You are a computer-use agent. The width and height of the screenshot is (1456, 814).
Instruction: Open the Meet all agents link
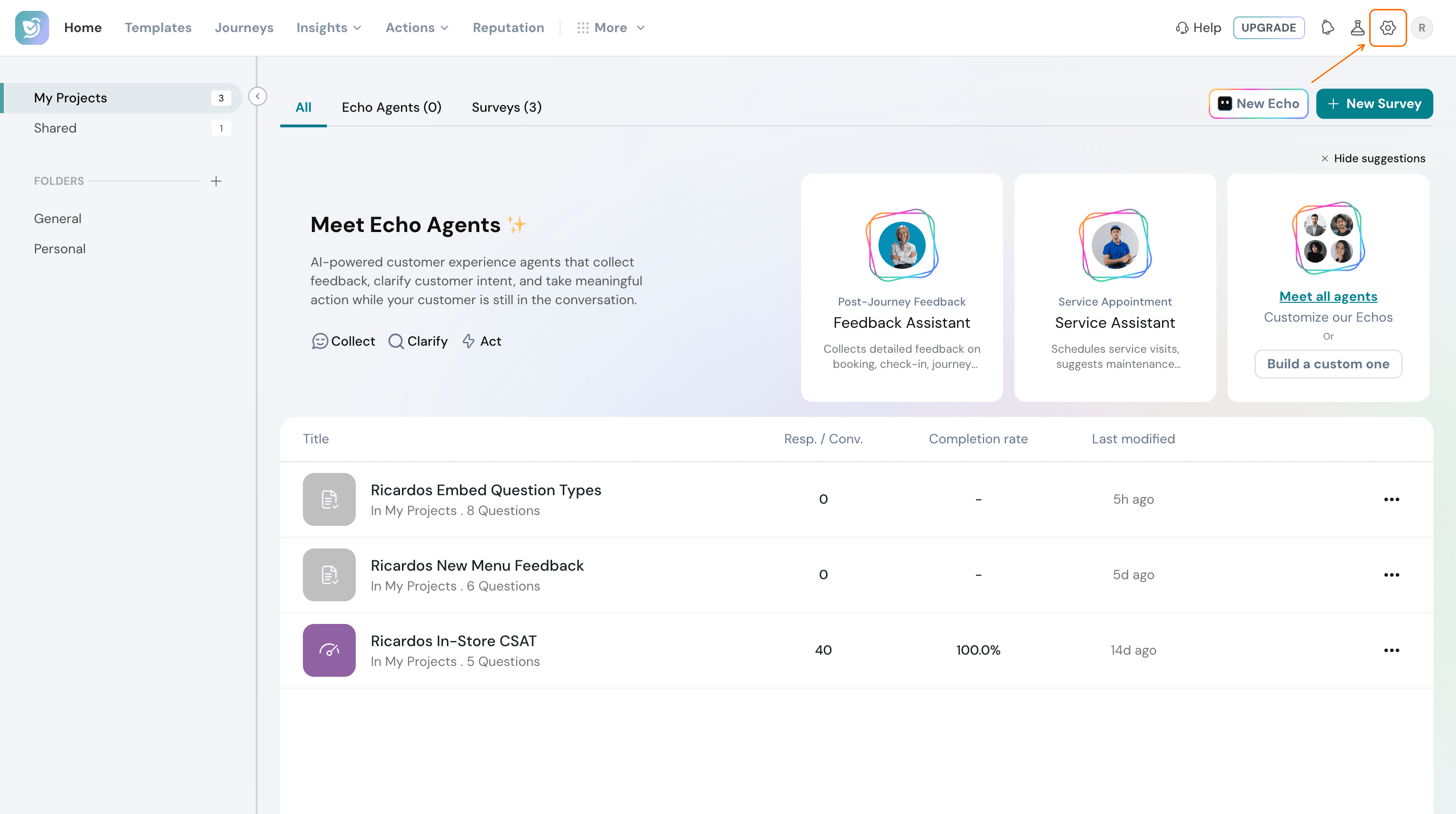coord(1328,297)
